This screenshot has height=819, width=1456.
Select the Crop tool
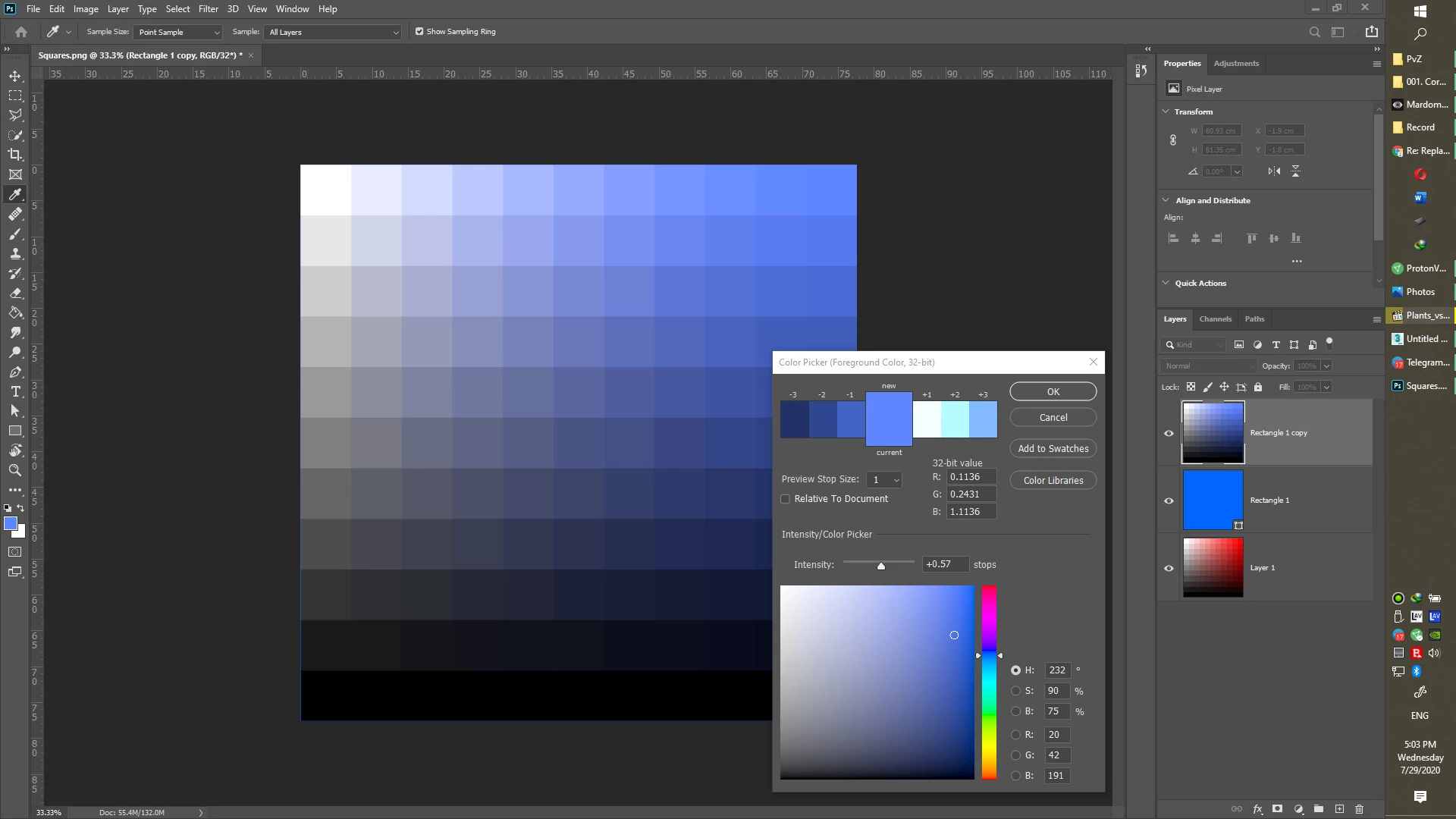pos(15,155)
